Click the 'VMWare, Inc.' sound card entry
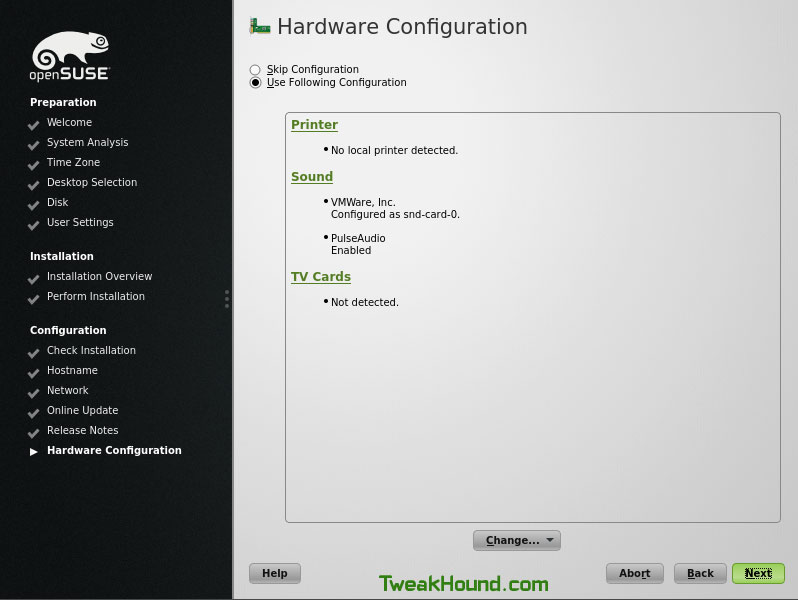The height and width of the screenshot is (600, 798). [363, 202]
